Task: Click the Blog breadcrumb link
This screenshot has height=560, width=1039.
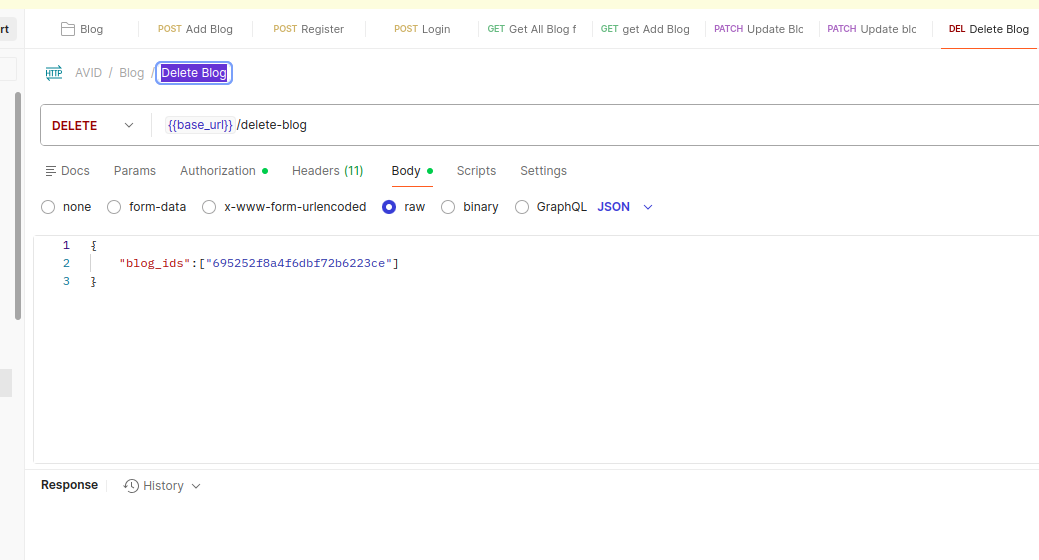Action: pyautogui.click(x=131, y=73)
